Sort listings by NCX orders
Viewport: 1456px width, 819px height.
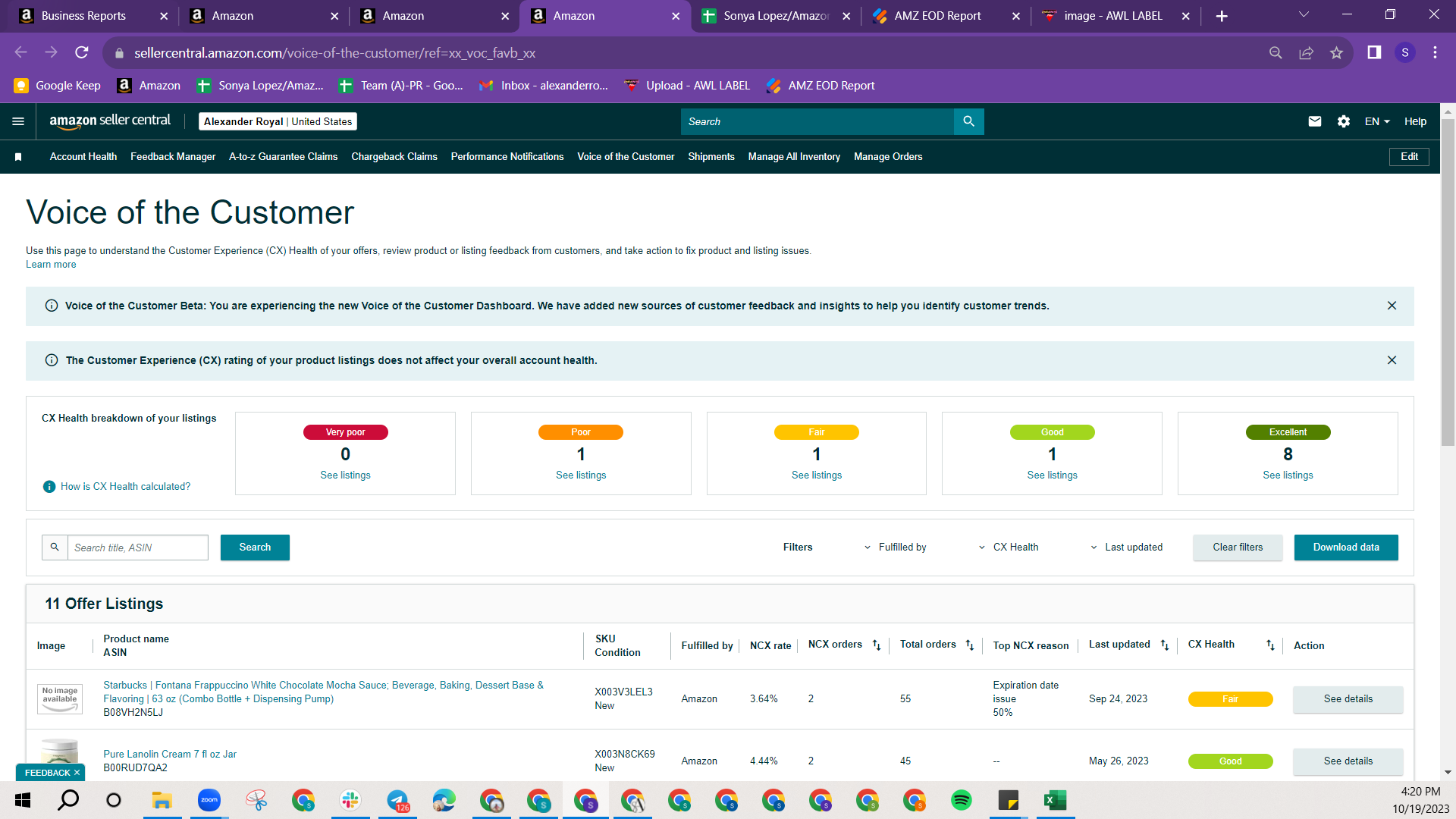[x=877, y=645]
